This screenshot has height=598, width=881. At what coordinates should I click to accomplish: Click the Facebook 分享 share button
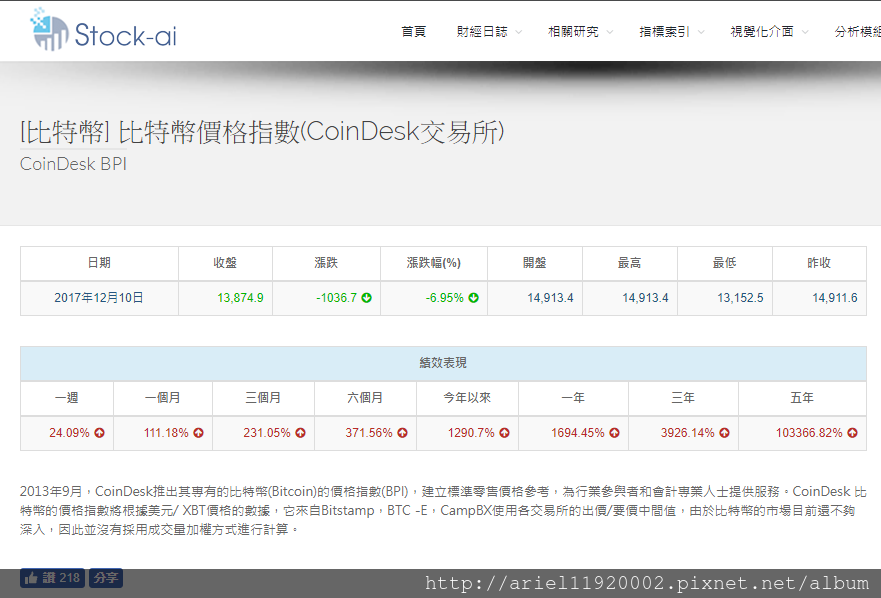[x=106, y=578]
